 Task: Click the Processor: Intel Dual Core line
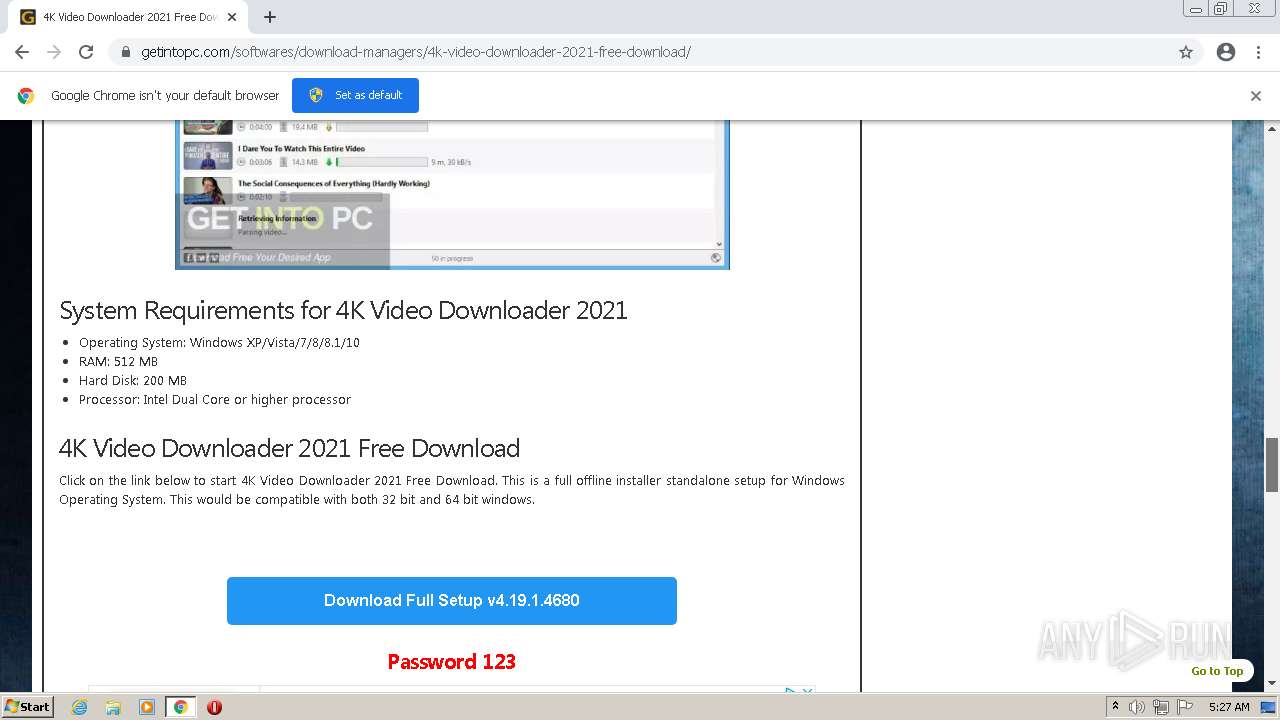(215, 400)
